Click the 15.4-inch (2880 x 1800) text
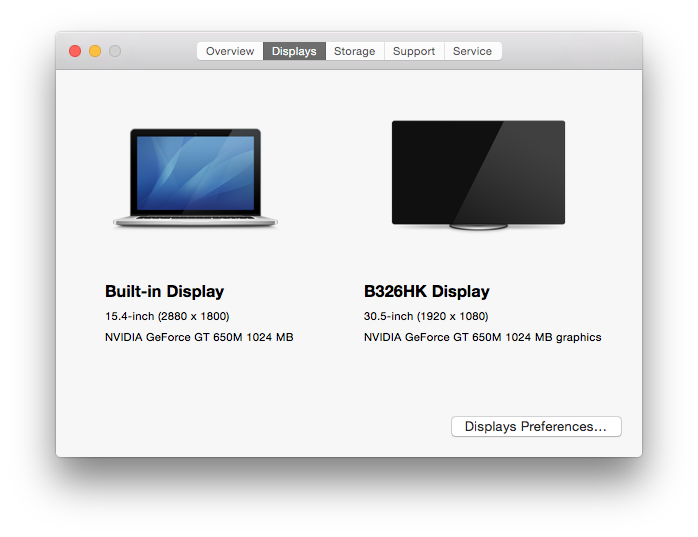This screenshot has height=537, width=698. click(167, 316)
